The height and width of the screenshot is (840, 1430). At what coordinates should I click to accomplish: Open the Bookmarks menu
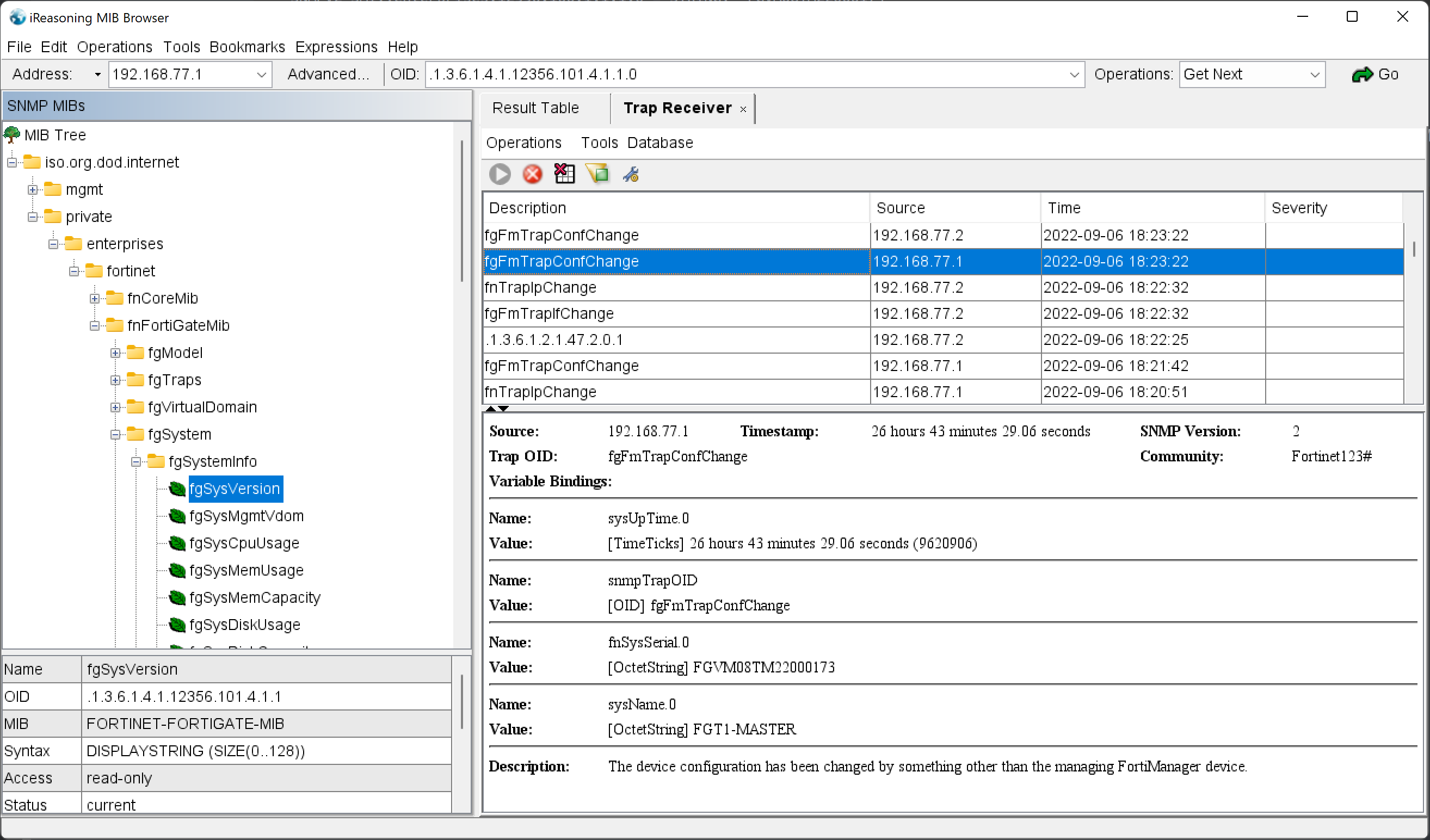coord(247,46)
